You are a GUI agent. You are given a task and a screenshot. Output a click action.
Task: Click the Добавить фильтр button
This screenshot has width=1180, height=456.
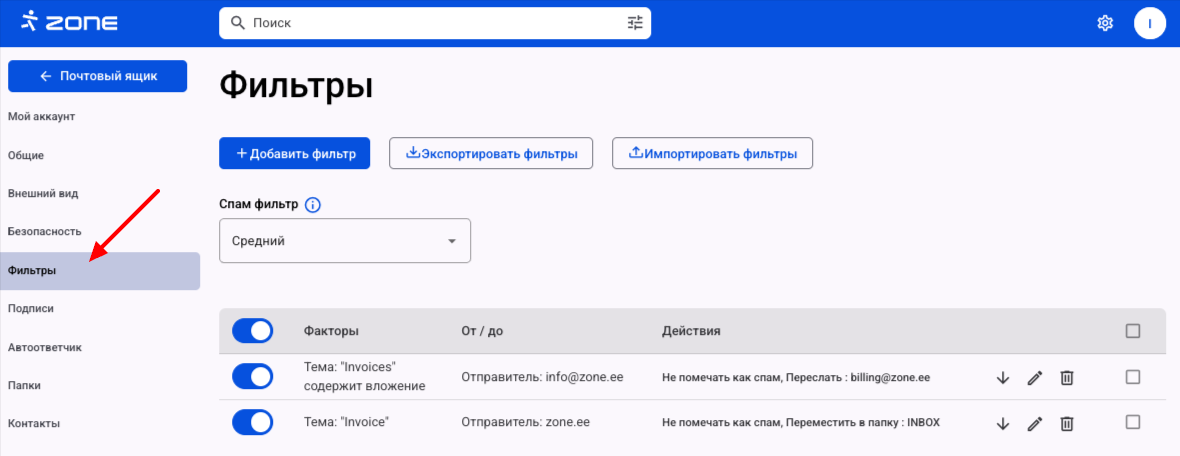pos(295,154)
